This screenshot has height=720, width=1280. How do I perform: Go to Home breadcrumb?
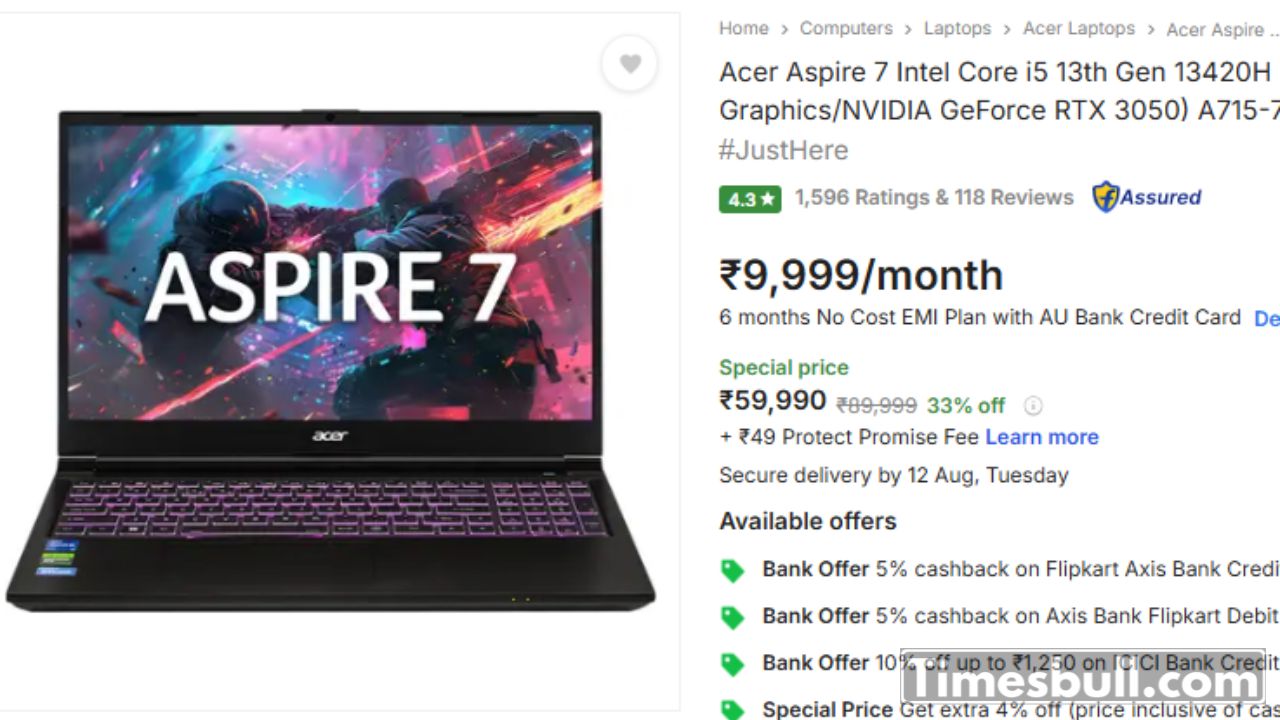(x=743, y=28)
